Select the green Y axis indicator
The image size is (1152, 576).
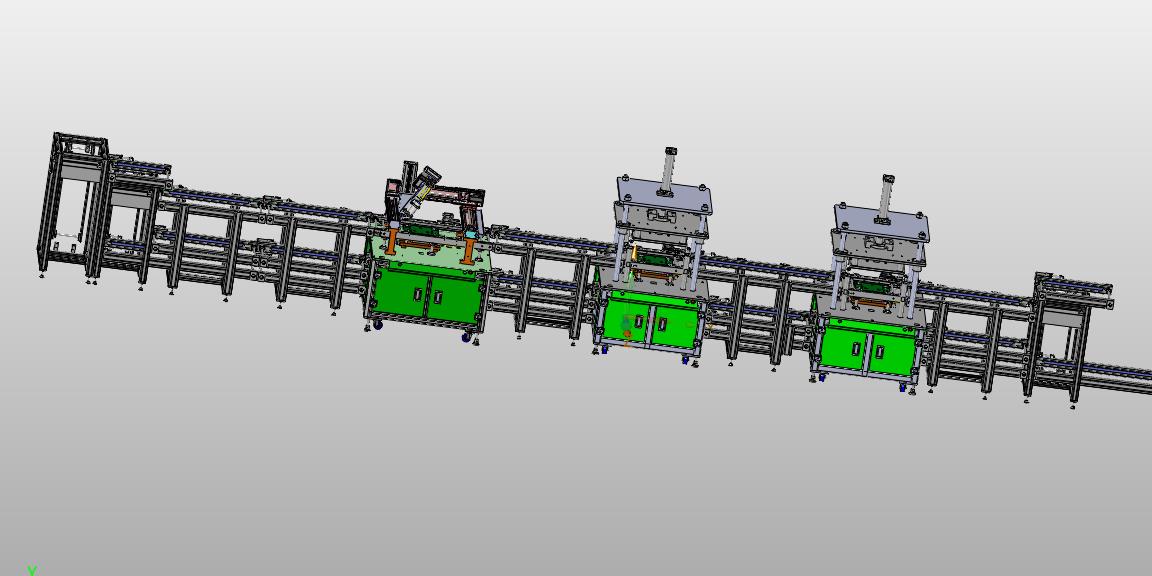click(x=32, y=569)
